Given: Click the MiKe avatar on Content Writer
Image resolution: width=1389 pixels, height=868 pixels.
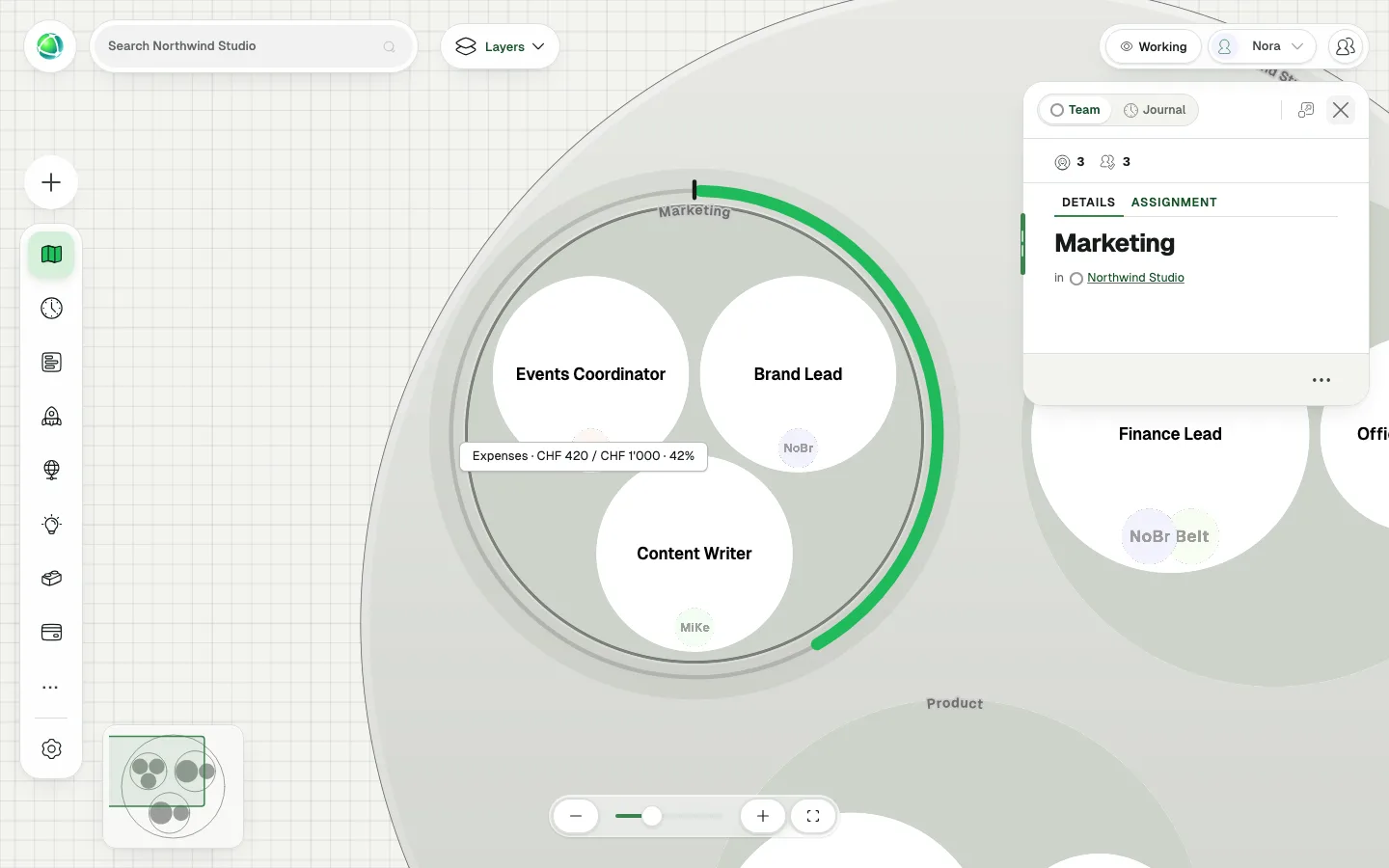Looking at the screenshot, I should pos(694,628).
